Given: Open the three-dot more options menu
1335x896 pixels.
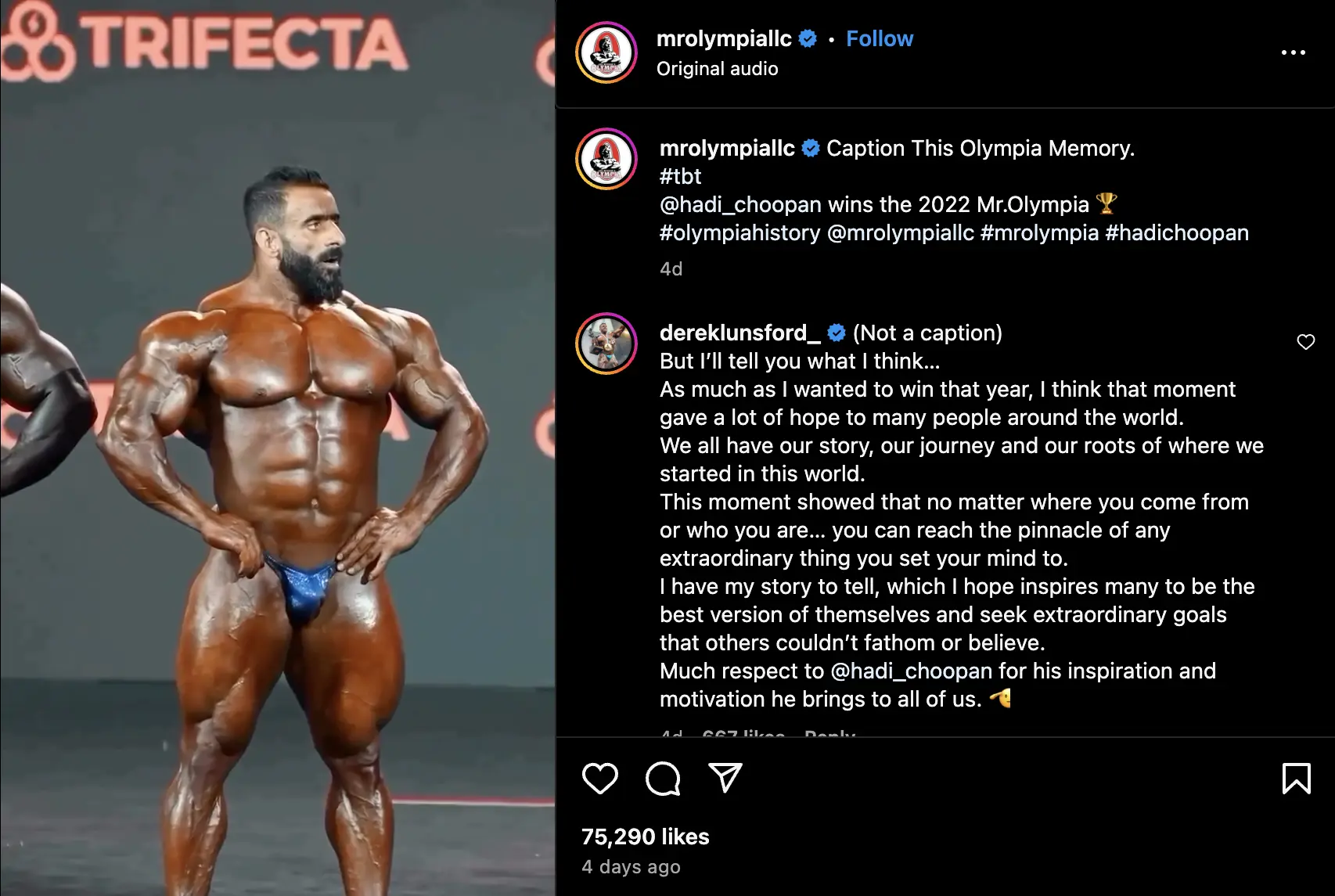Looking at the screenshot, I should click(x=1293, y=52).
